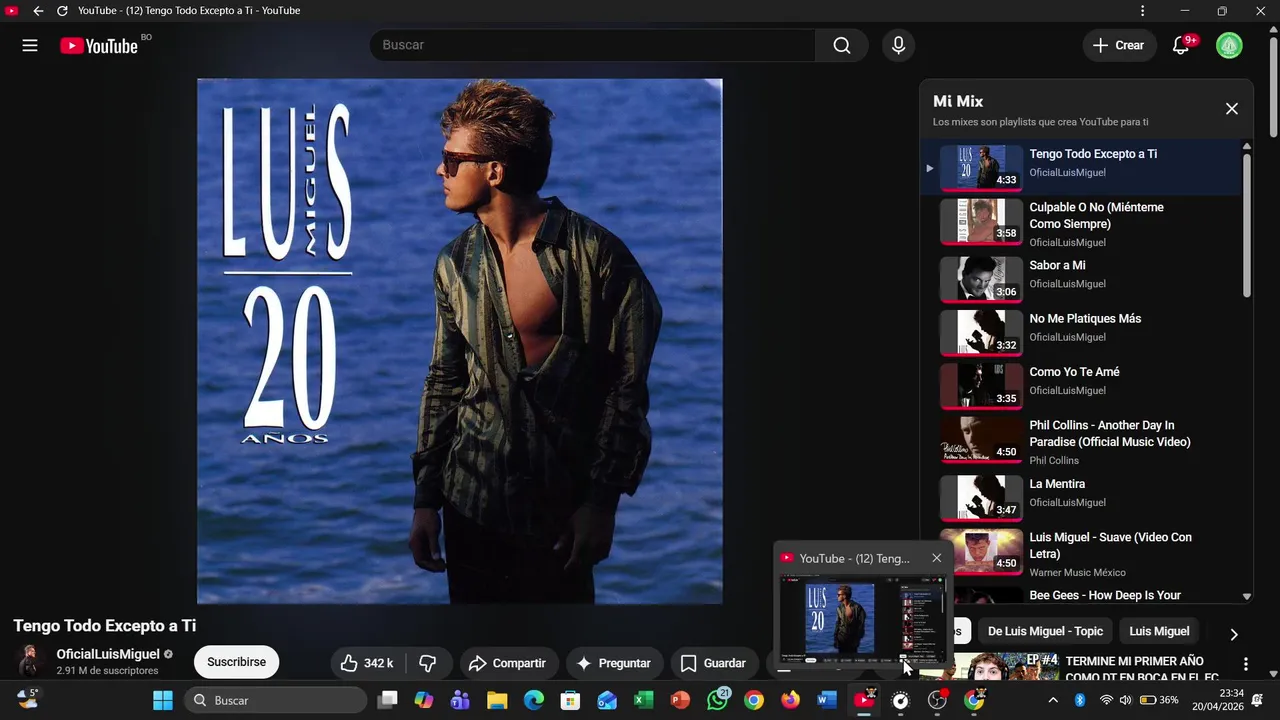The image size is (1280, 720).
Task: Open WhatsApp from the taskbar
Action: coord(717,700)
